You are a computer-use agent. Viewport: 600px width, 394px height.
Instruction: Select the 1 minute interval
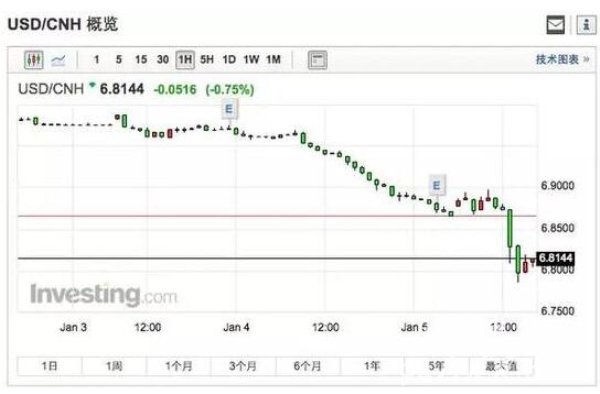point(96,60)
